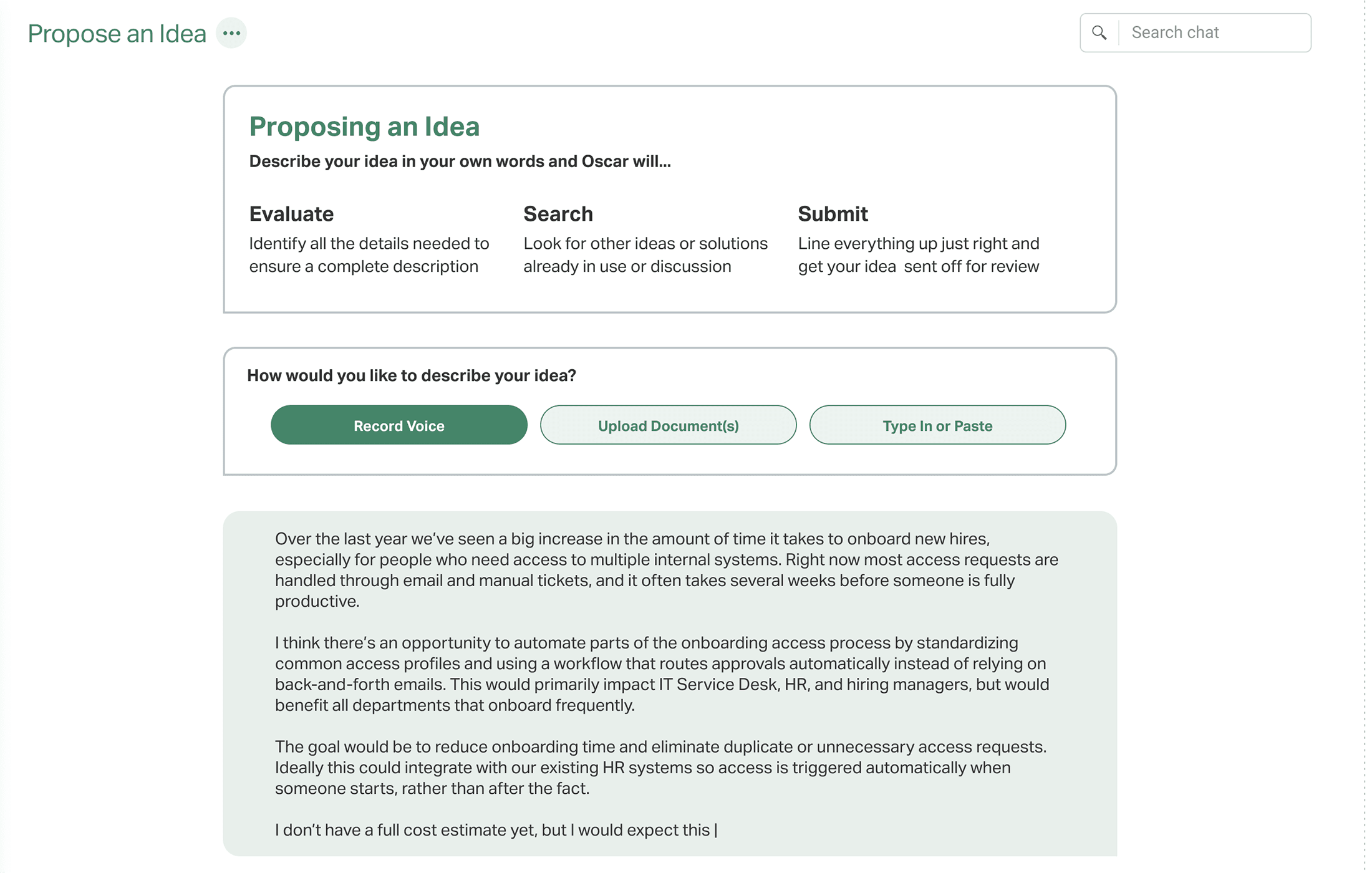Click the magnifying glass search icon
Screen dimensions: 1372x873
coord(1099,32)
